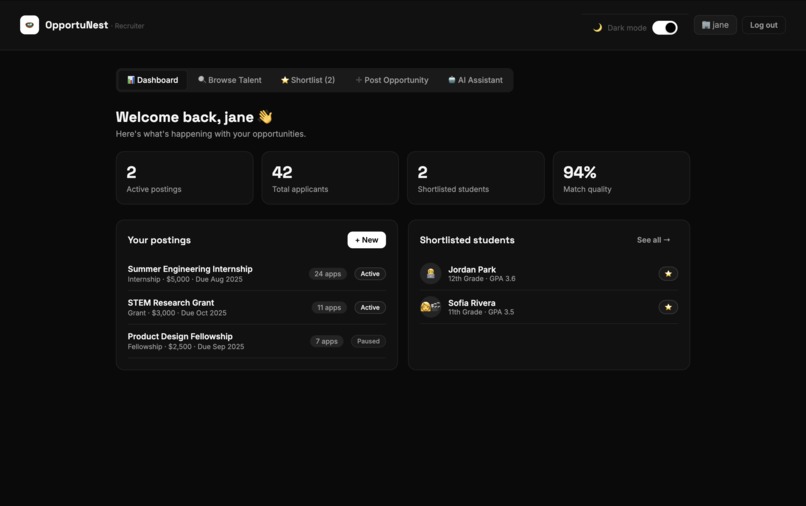
Task: Click the Sofia Rivera name
Action: 472,303
